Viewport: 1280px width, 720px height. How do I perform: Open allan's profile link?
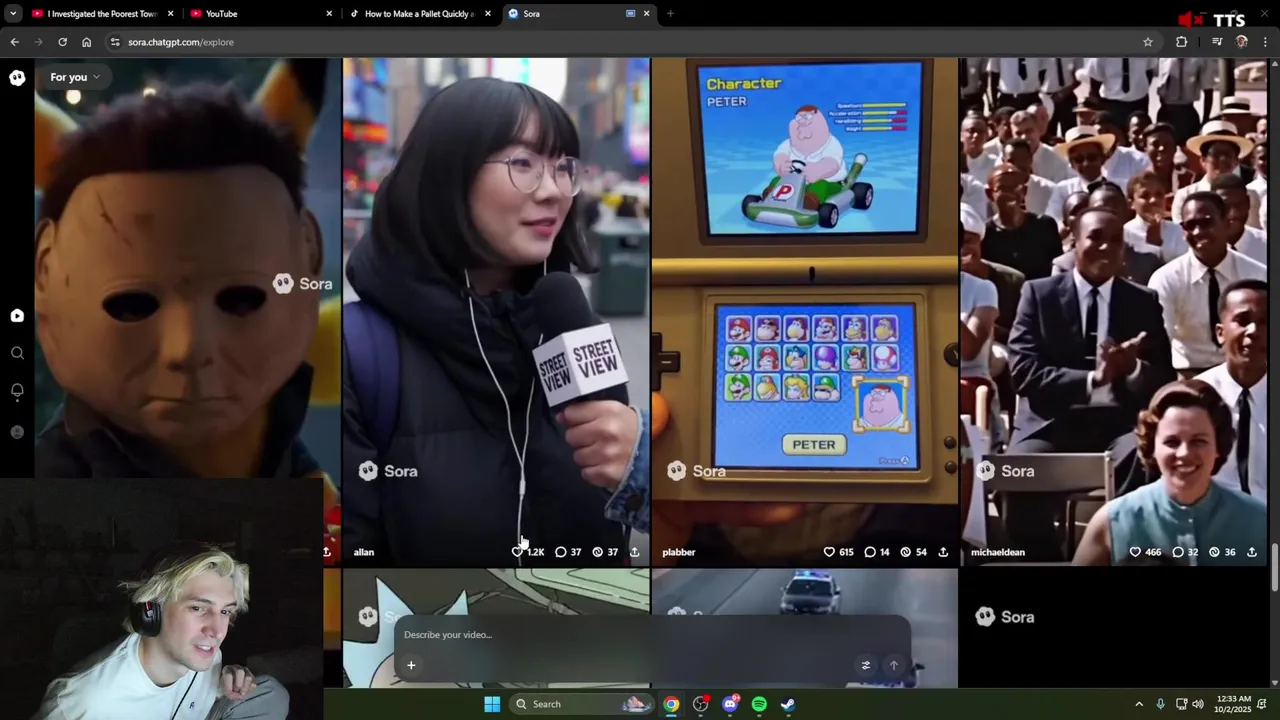click(x=364, y=552)
